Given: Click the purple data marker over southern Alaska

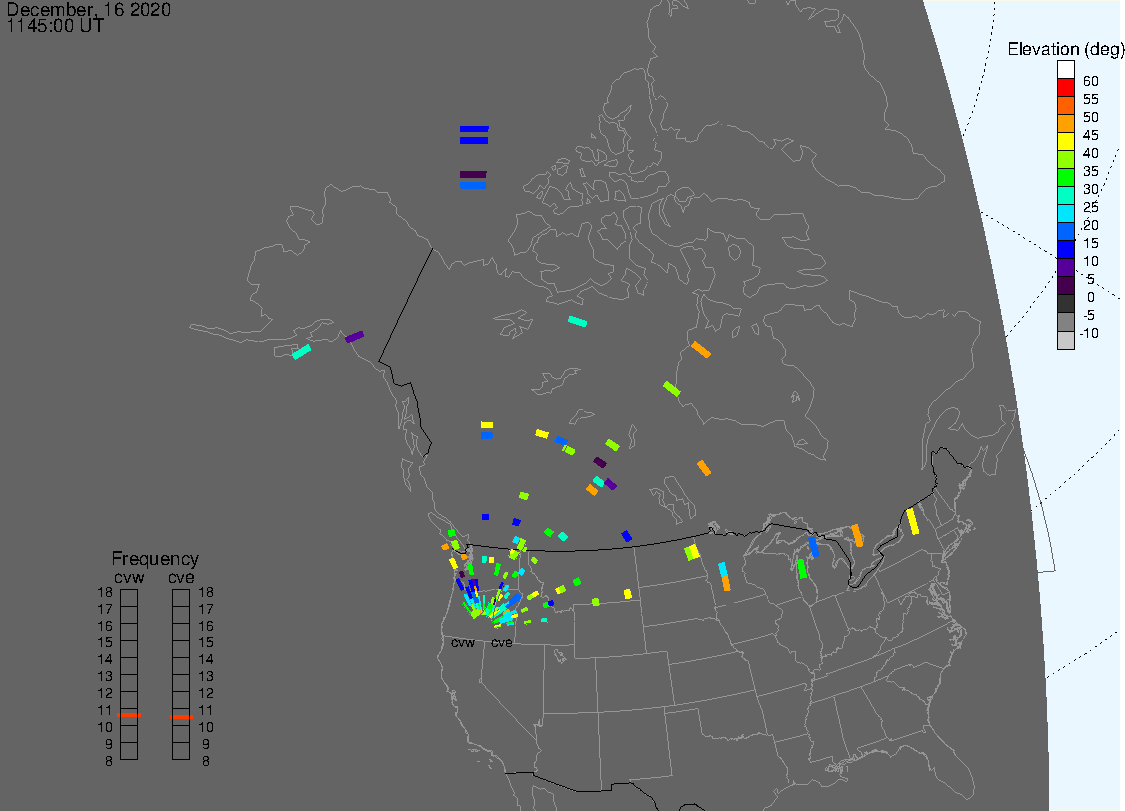Looking at the screenshot, I should (354, 337).
